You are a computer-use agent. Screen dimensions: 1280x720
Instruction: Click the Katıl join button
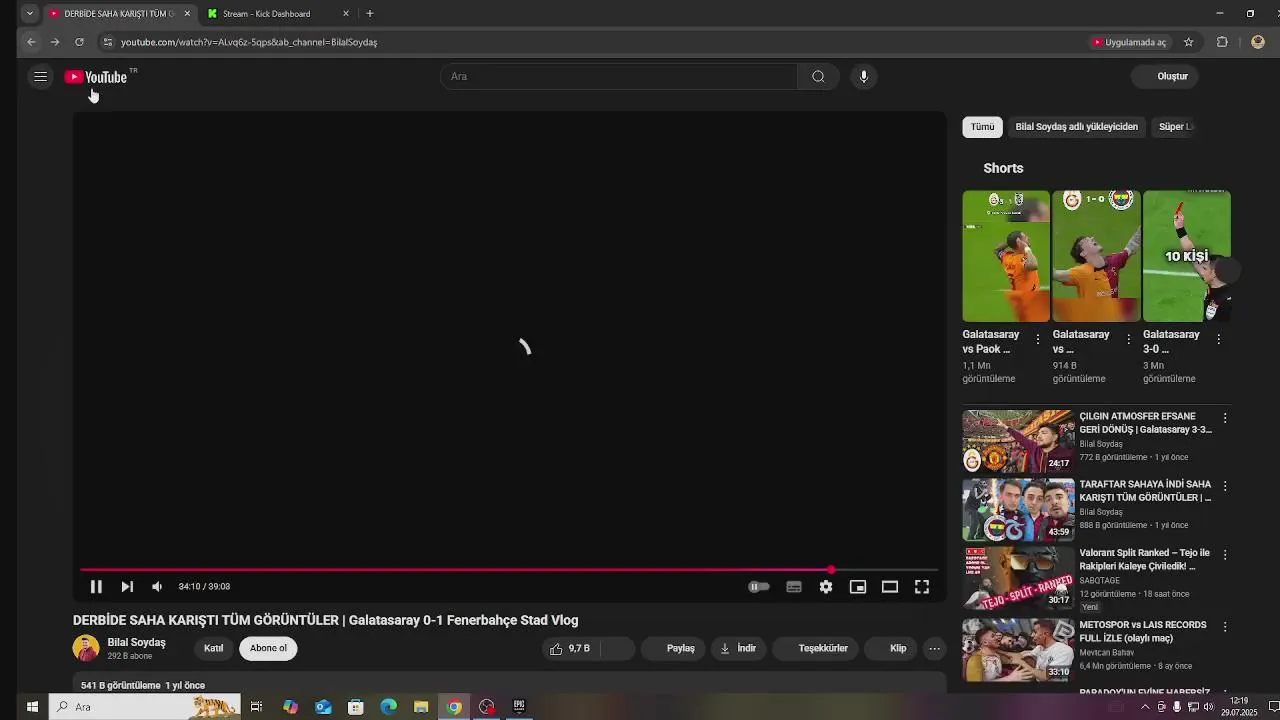pyautogui.click(x=214, y=648)
